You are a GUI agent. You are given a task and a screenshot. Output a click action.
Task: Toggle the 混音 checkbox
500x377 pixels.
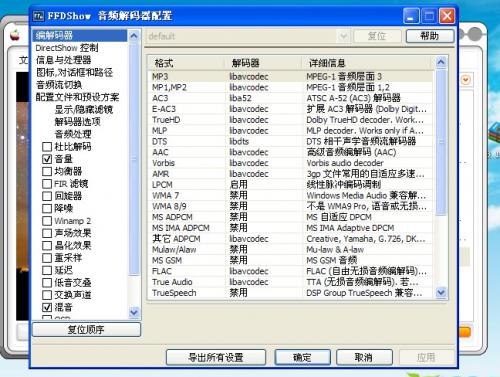pyautogui.click(x=47, y=307)
